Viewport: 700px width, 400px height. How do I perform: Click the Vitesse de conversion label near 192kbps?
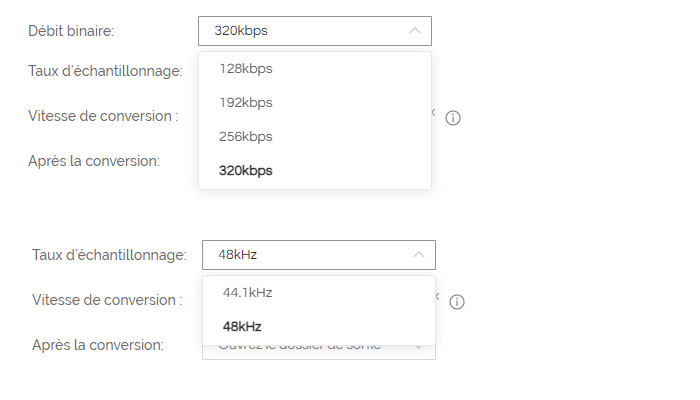[x=103, y=116]
